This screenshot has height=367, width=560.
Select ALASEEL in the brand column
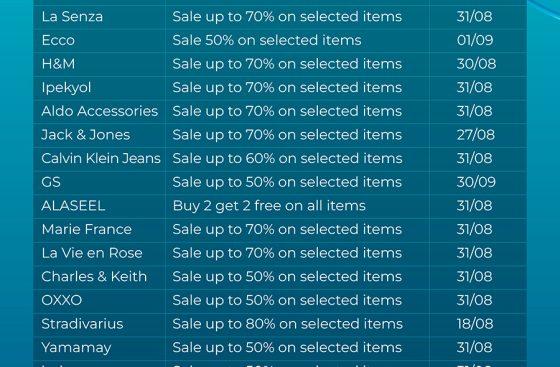click(73, 206)
